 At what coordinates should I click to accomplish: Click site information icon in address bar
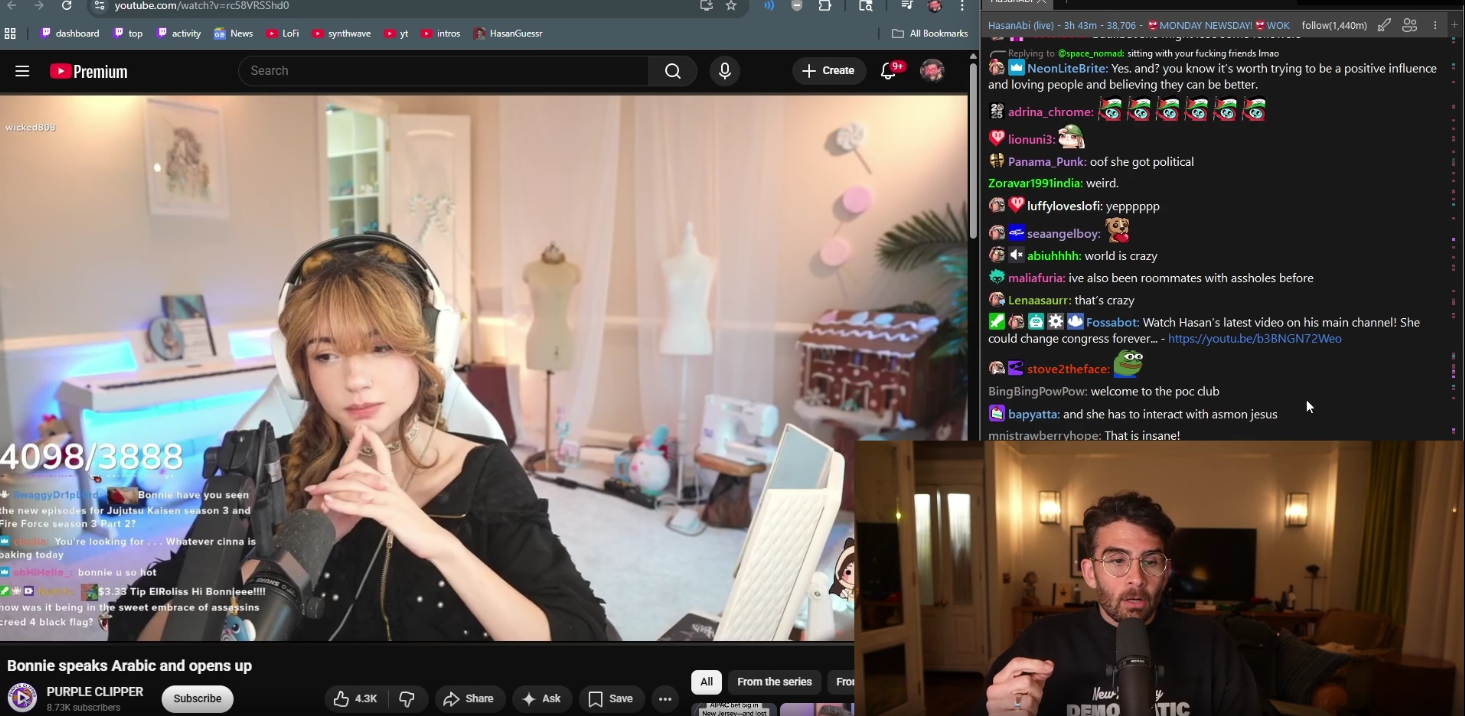click(x=98, y=6)
